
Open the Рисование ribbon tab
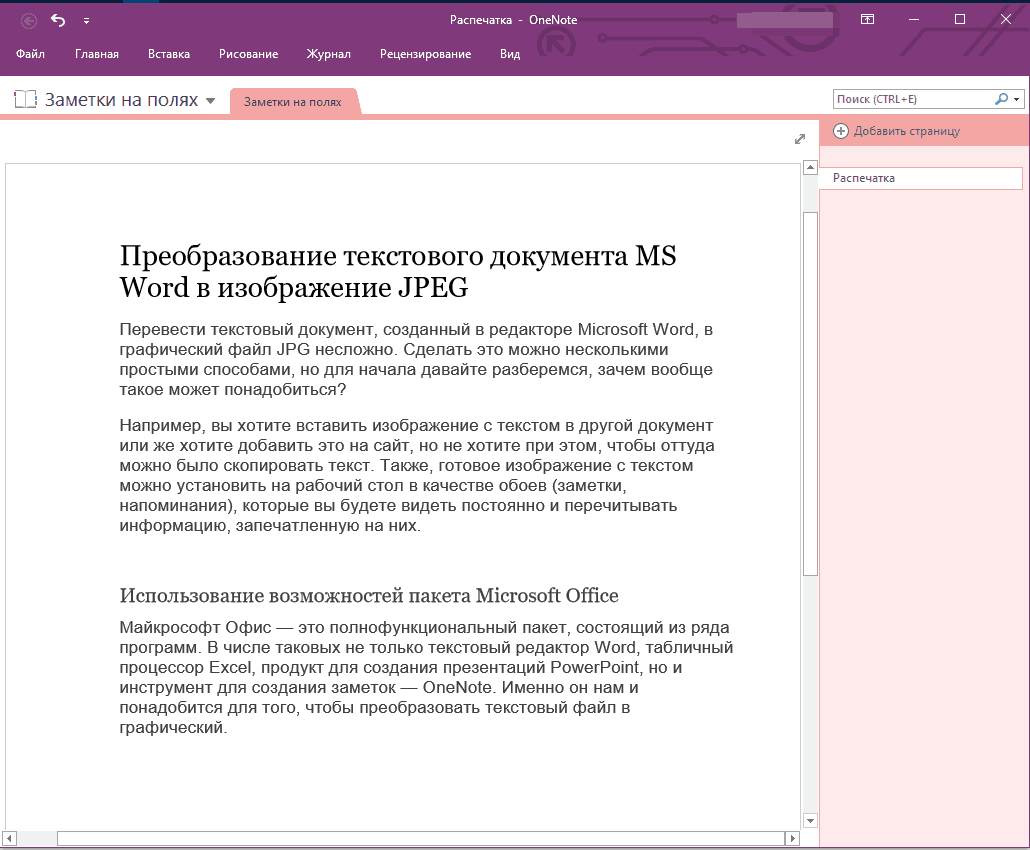click(x=248, y=54)
